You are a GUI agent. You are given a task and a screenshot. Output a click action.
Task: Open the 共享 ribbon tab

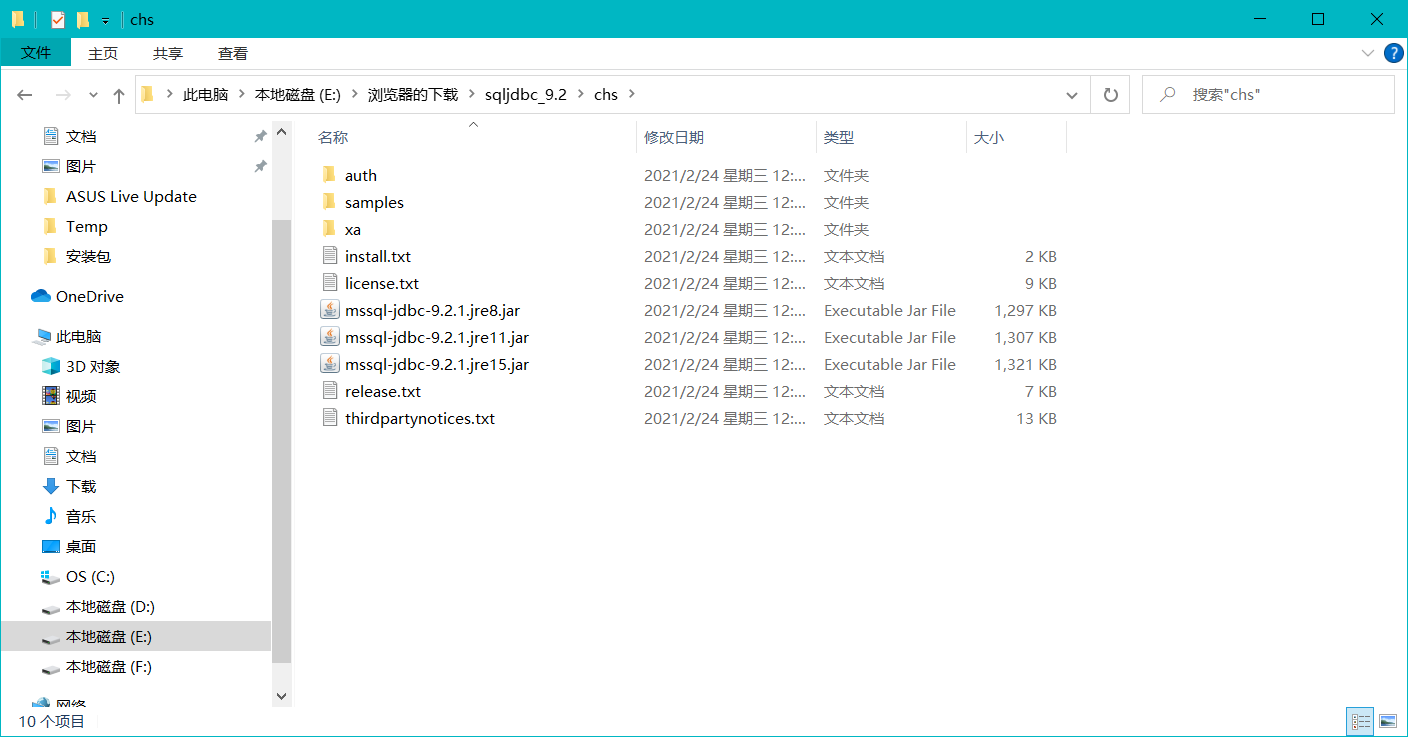(x=168, y=53)
